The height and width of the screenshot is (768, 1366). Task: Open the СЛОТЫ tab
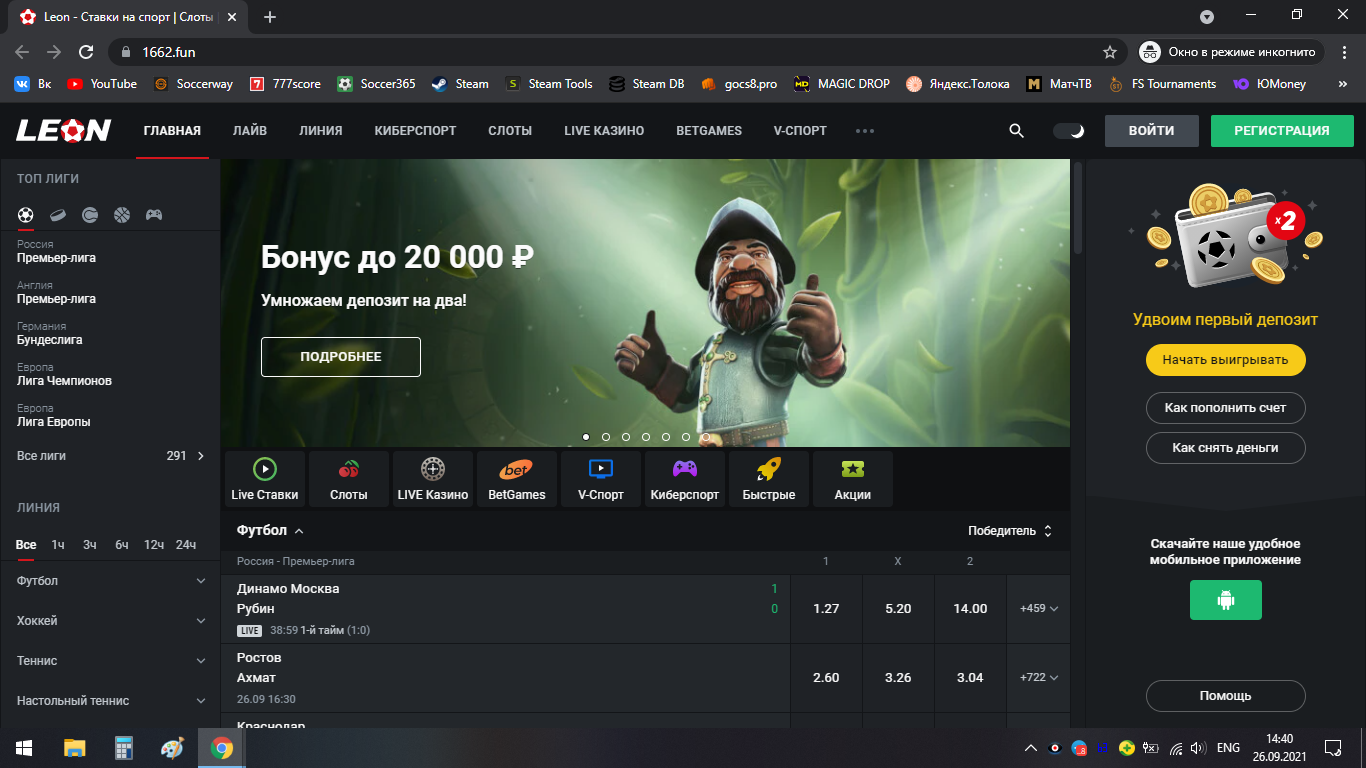click(510, 131)
